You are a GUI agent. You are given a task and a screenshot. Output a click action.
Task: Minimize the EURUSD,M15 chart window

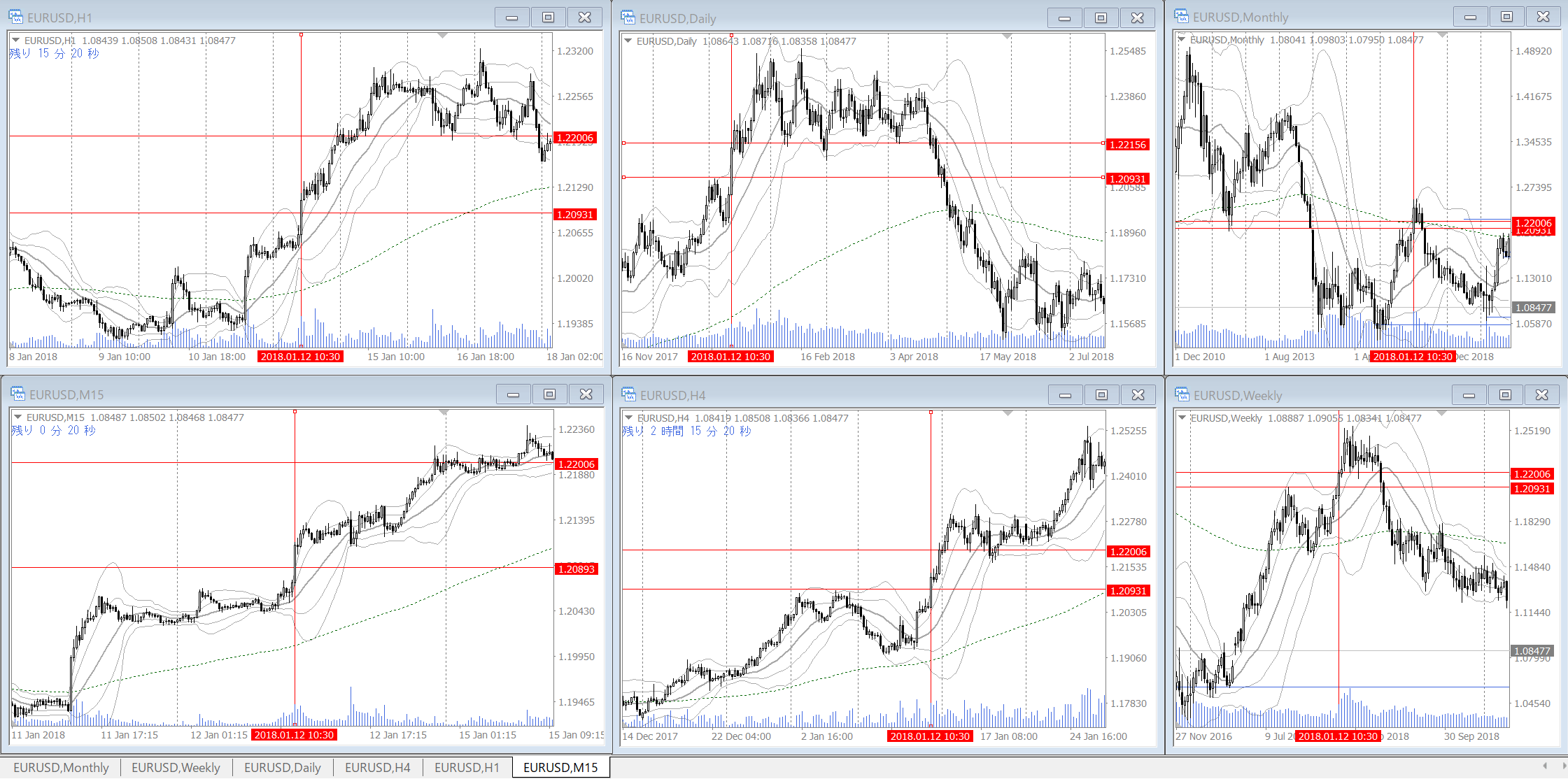click(514, 394)
